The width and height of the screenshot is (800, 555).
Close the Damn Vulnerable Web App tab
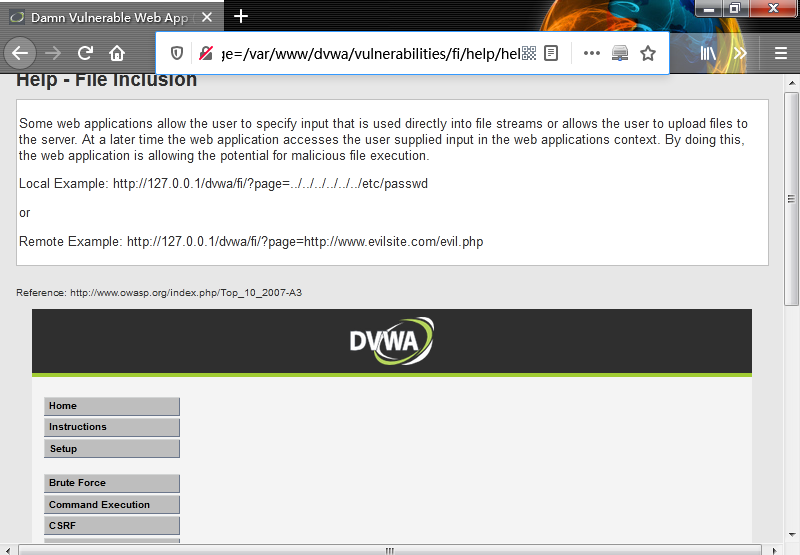click(207, 17)
